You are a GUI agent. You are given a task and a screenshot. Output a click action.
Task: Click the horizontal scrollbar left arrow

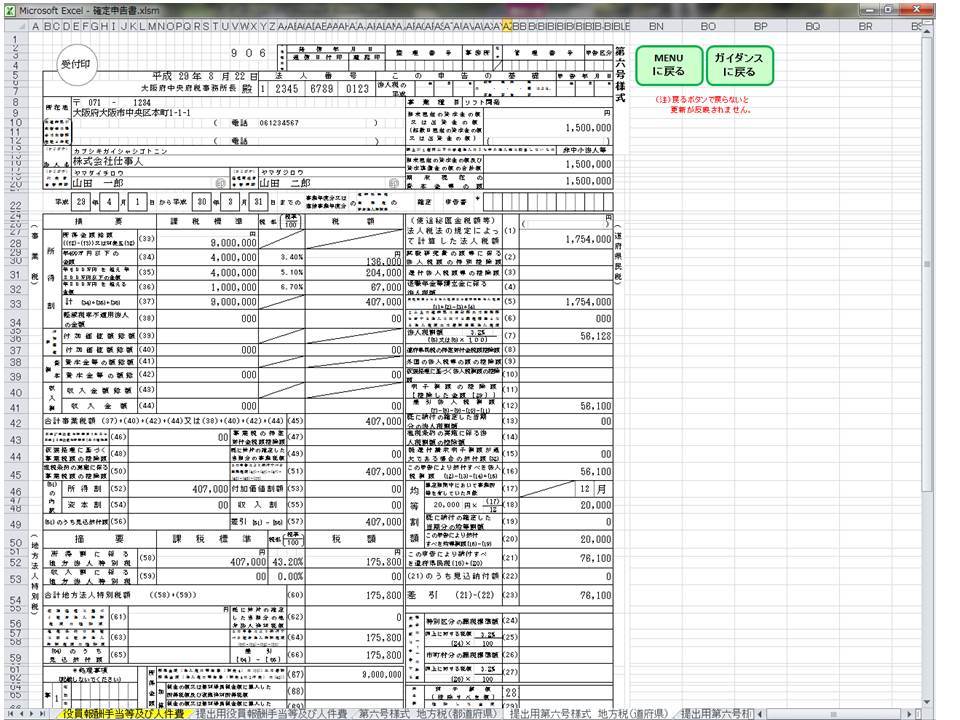pyautogui.click(x=760, y=713)
